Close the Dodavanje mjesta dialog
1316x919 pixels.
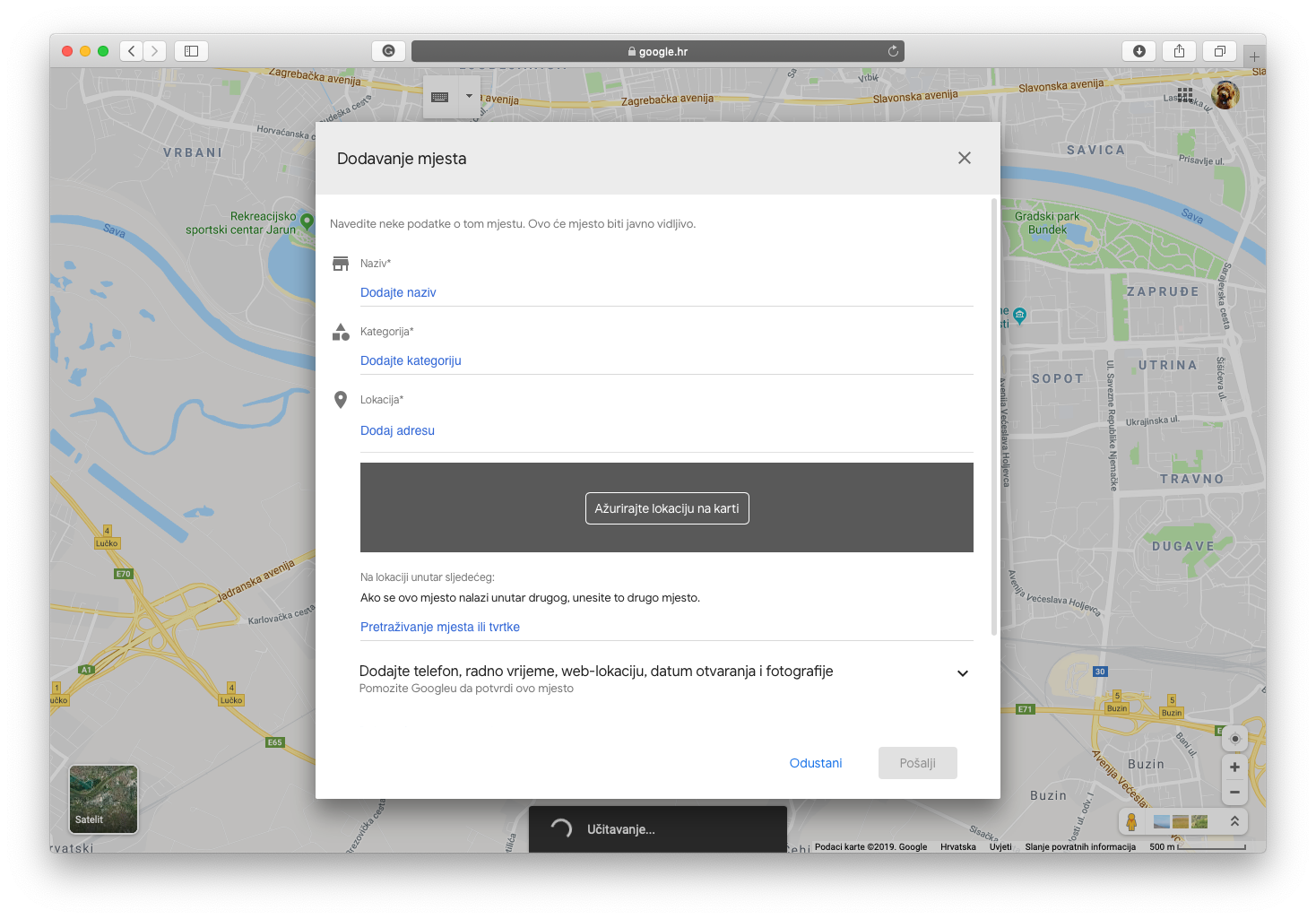pos(965,158)
